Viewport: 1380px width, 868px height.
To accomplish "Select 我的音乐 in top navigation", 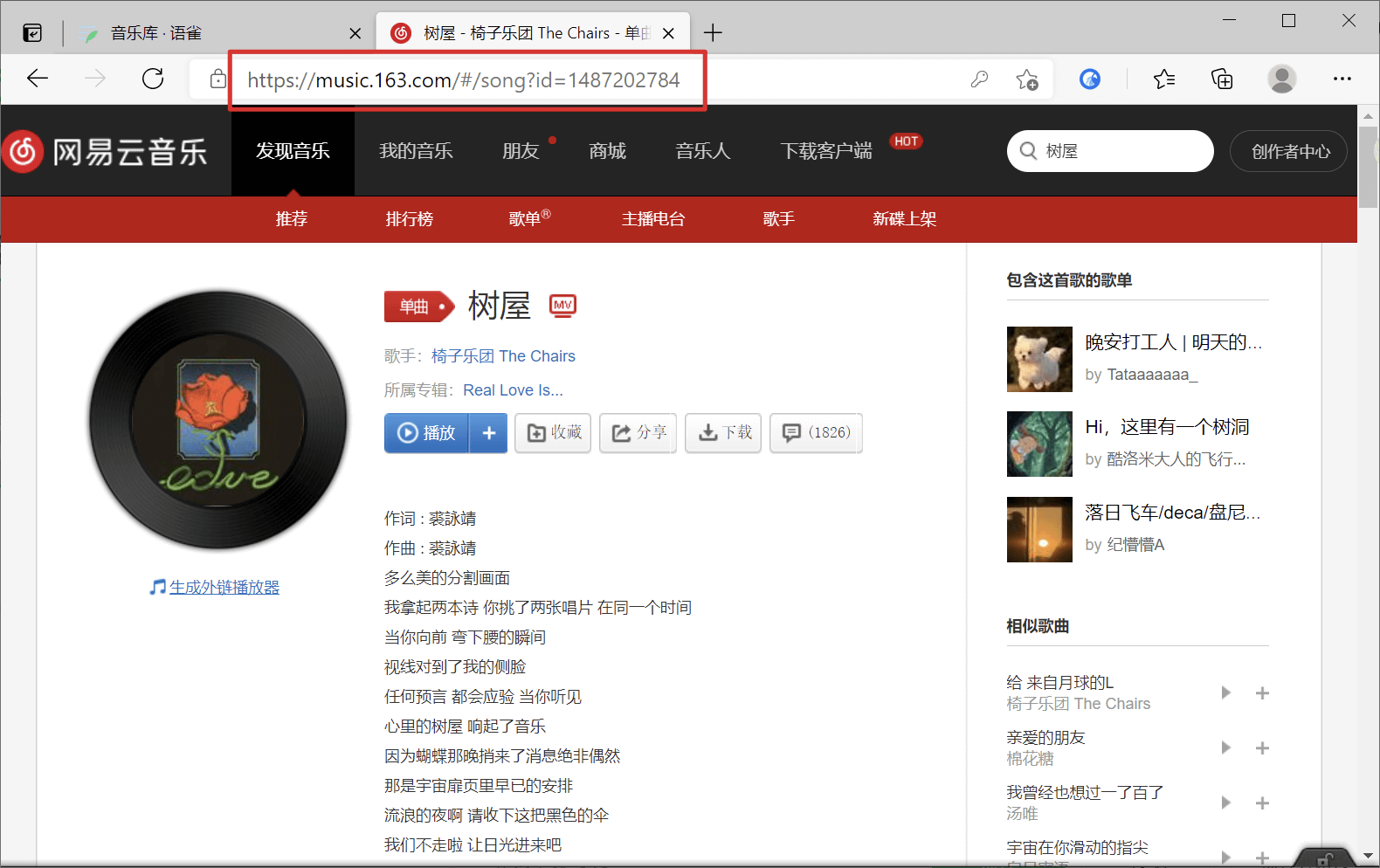I will pyautogui.click(x=416, y=151).
